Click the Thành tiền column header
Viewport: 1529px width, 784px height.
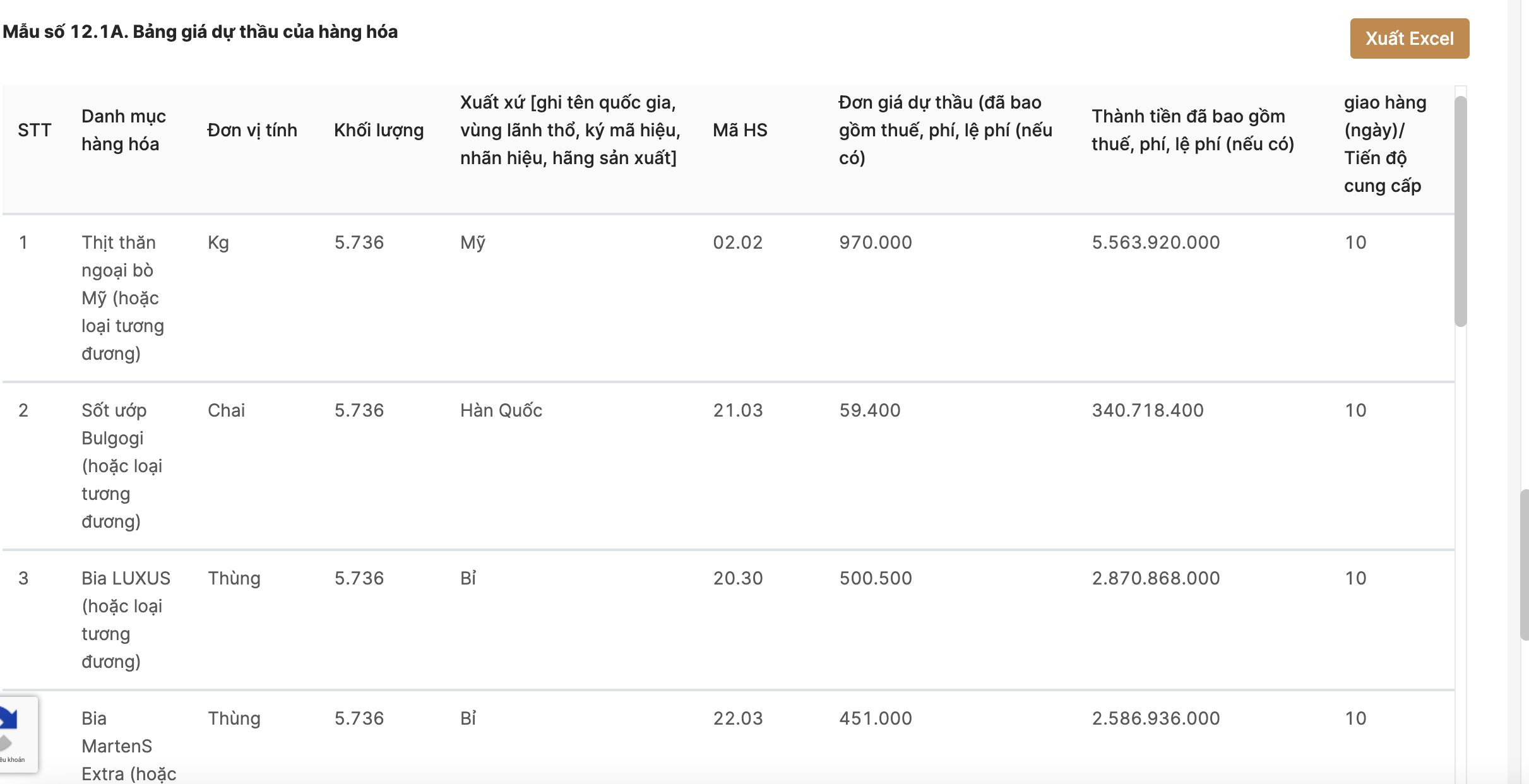click(1193, 130)
